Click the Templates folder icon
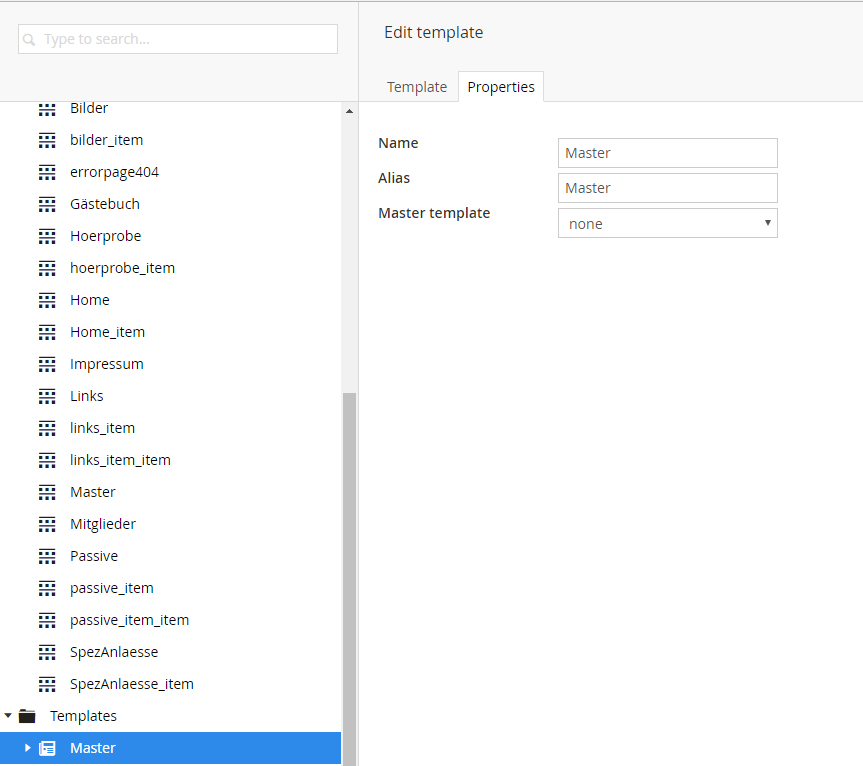Viewport: 863px width, 766px height. point(27,716)
